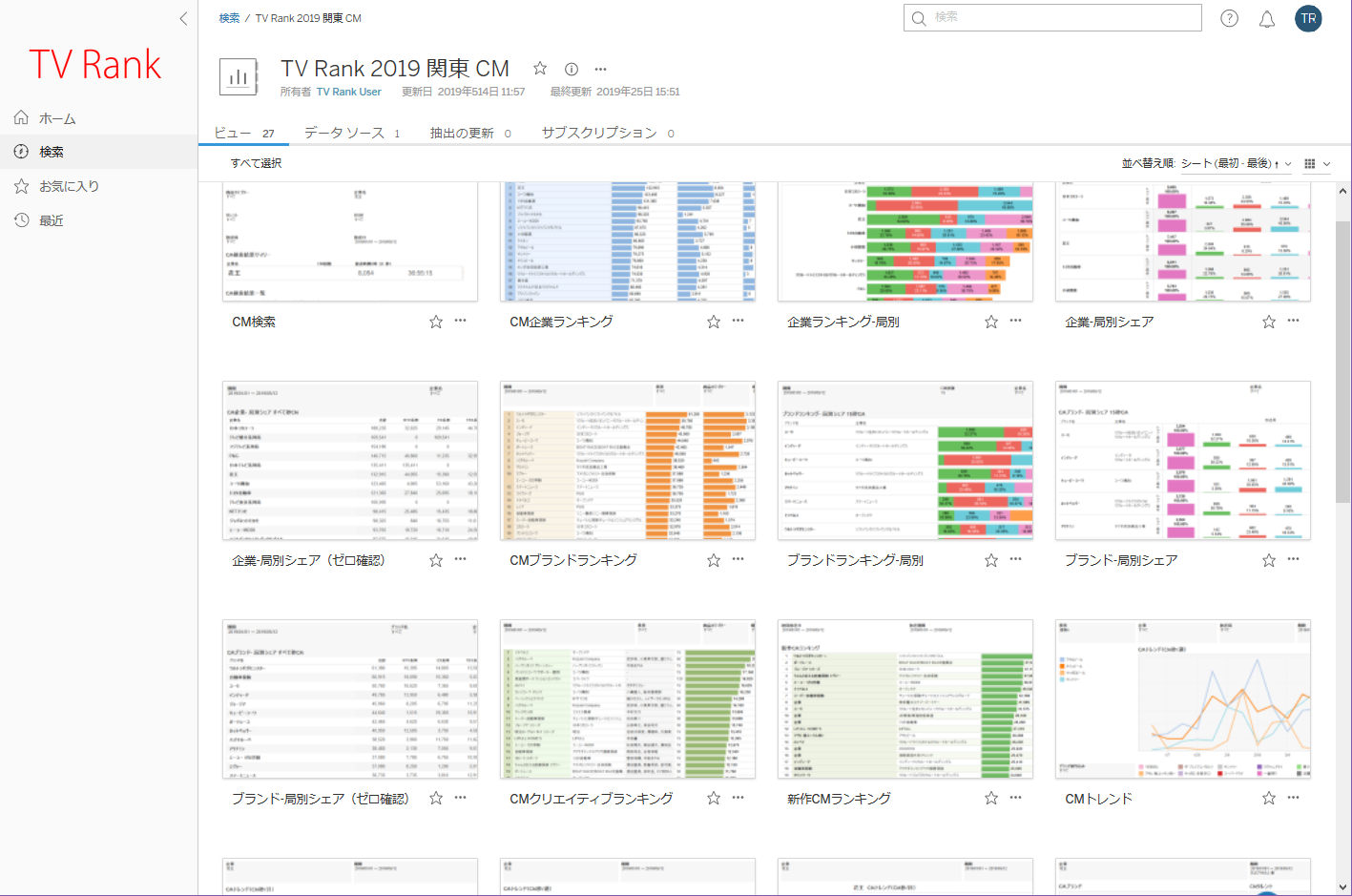Viewport: 1352px width, 896px height.
Task: Toggle favorite star for ブランド-局別シェア
Action: 1269,560
